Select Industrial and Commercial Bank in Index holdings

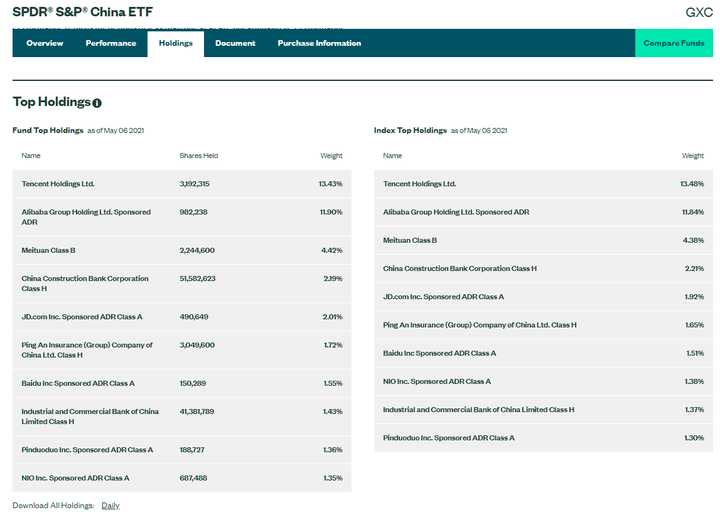(478, 409)
